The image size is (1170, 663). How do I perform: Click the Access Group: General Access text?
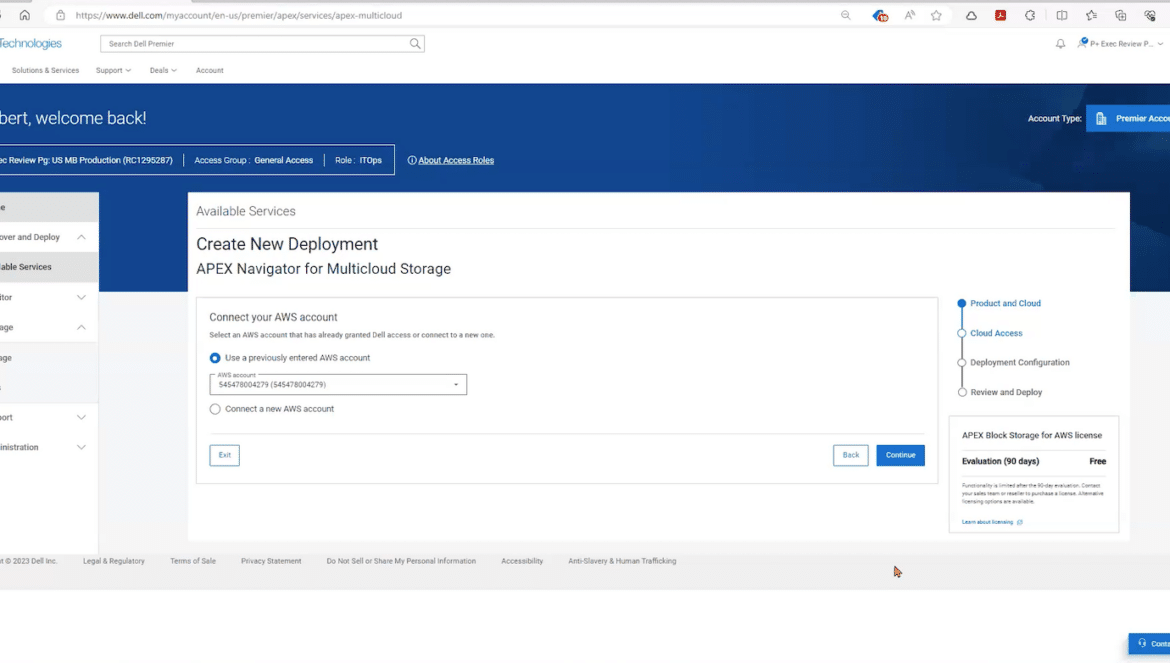pos(254,160)
